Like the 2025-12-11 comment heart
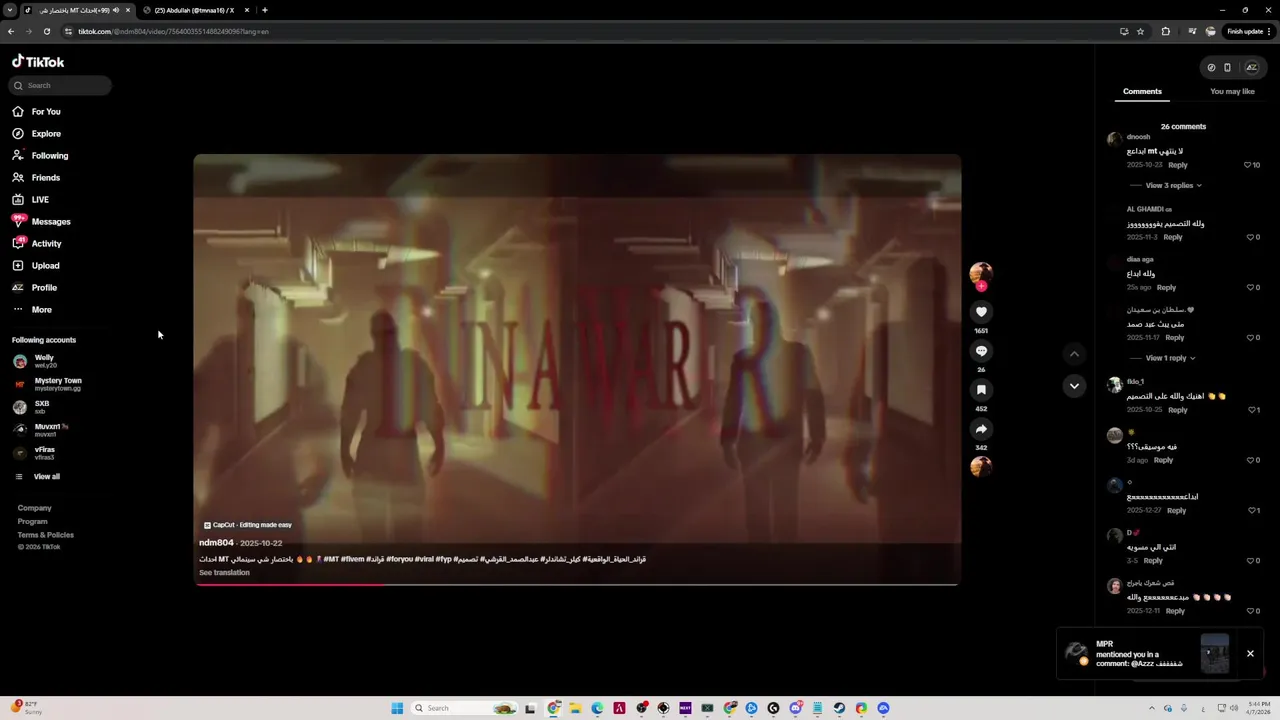Viewport: 1280px width, 720px height. click(x=1250, y=611)
